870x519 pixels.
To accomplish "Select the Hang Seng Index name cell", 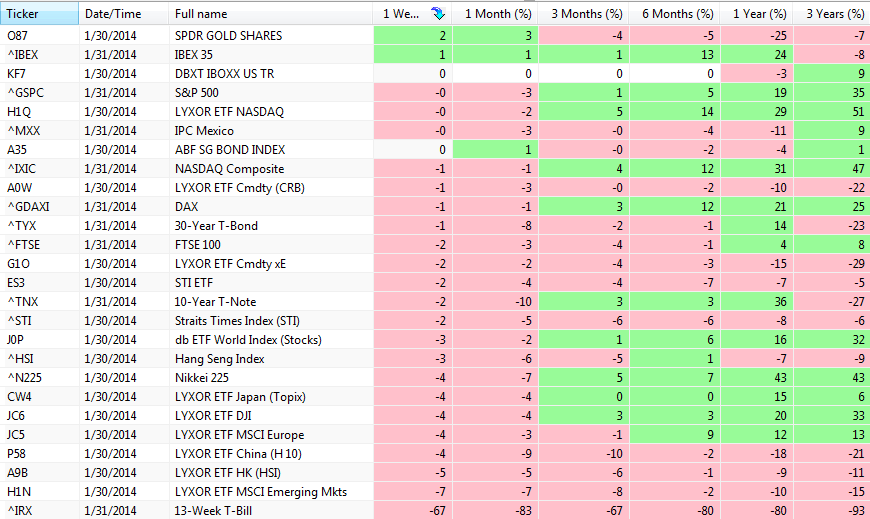I will 219,359.
